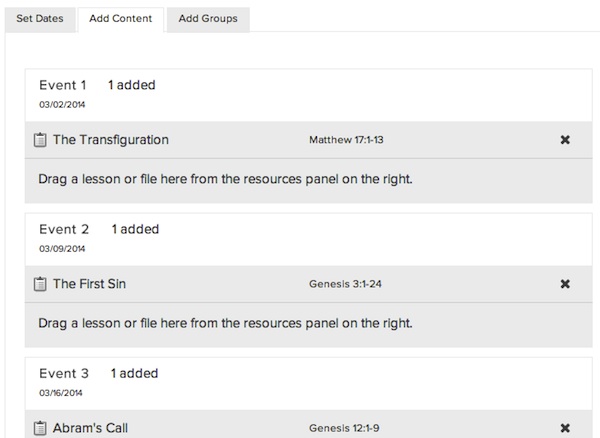This screenshot has height=438, width=600.
Task: Open Abram's Call lesson title
Action: click(x=90, y=428)
